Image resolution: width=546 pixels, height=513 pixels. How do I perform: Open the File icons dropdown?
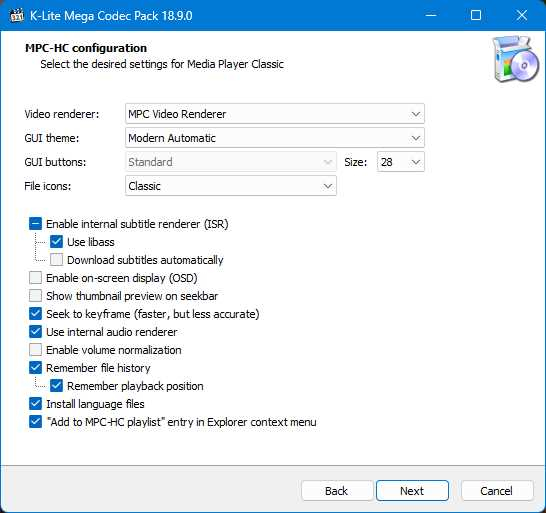(231, 186)
